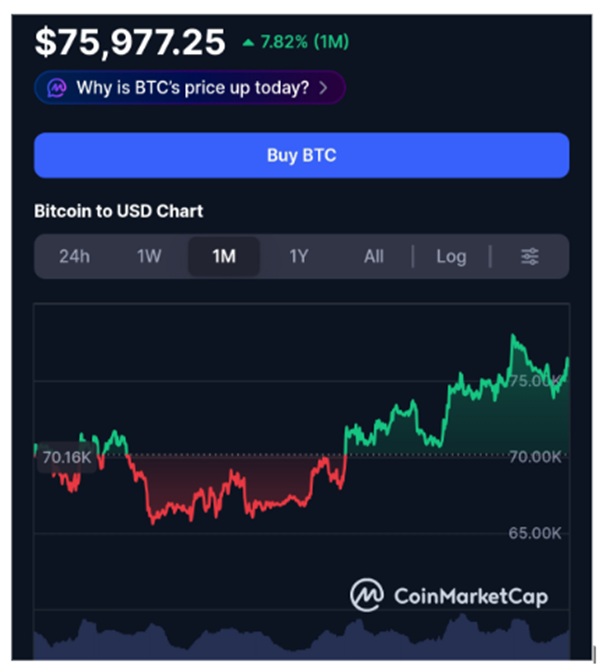The image size is (600, 672).
Task: Click the $75,977.25 price value
Action: pyautogui.click(x=130, y=42)
